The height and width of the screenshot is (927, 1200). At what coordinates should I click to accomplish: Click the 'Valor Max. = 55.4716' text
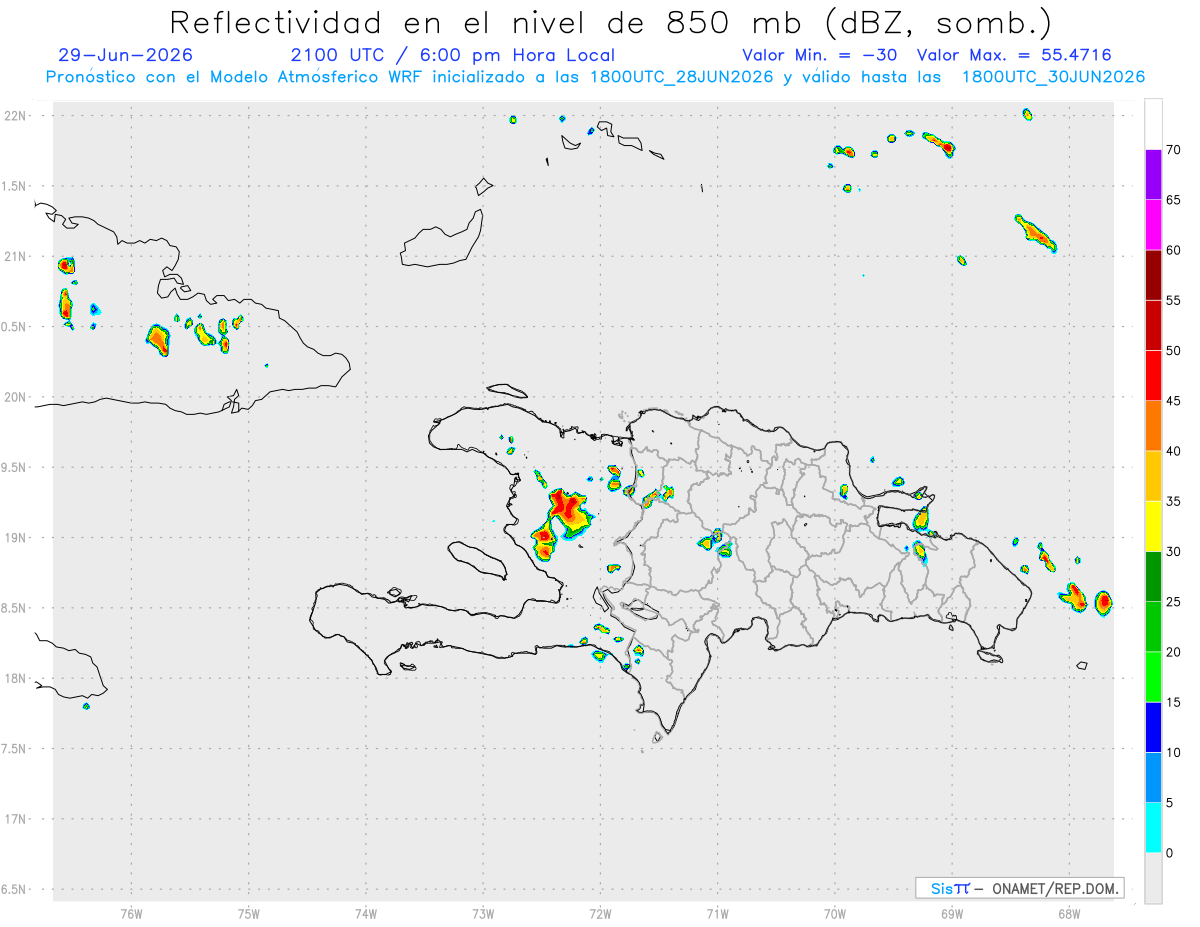coord(1014,55)
